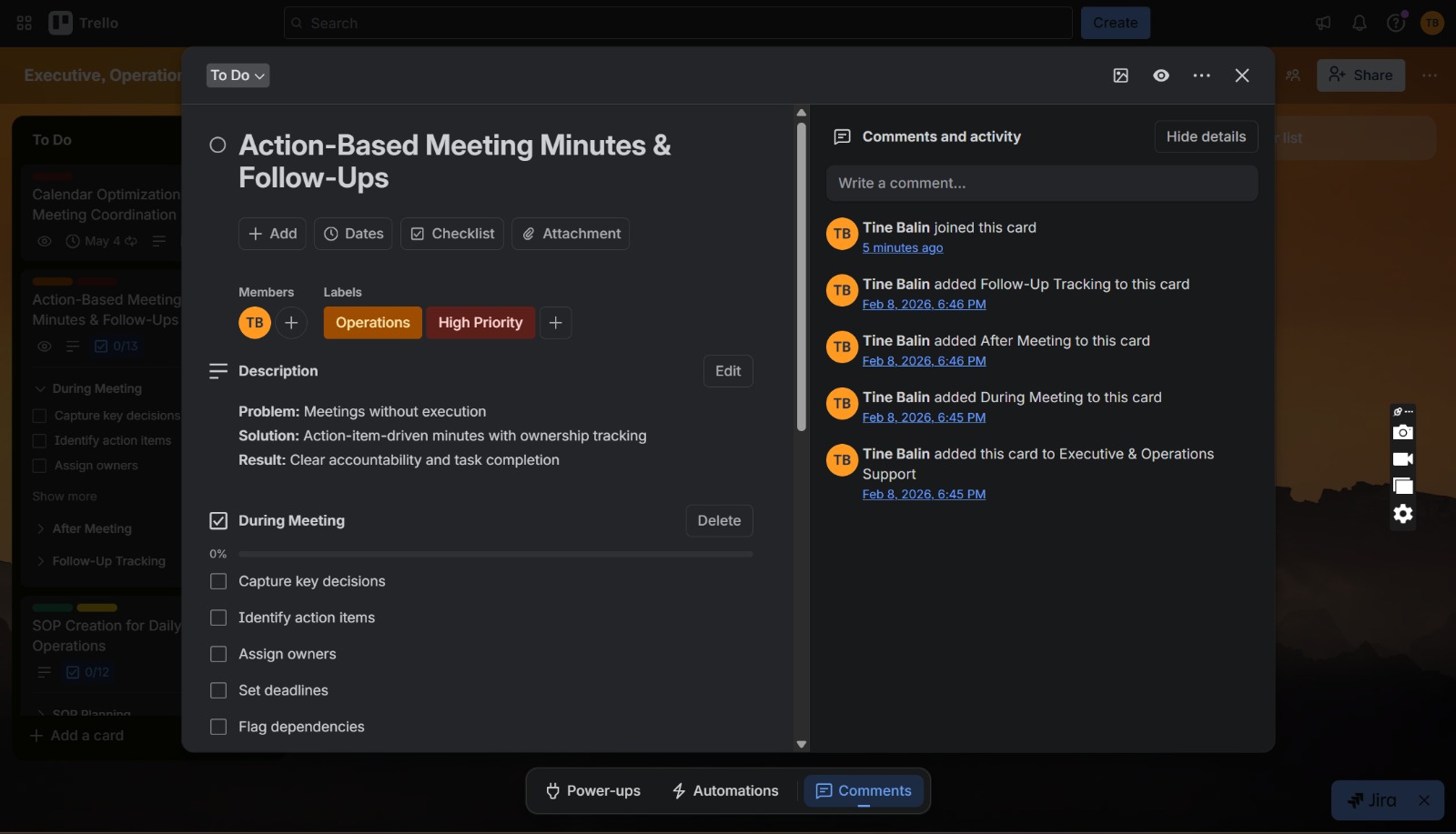
Task: Click the board members icon beside Share
Action: [1293, 75]
